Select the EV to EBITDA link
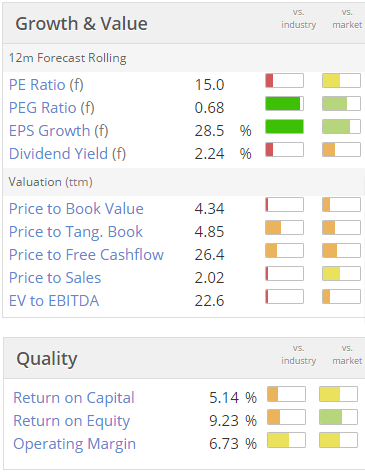The image size is (365, 475). click(x=54, y=301)
